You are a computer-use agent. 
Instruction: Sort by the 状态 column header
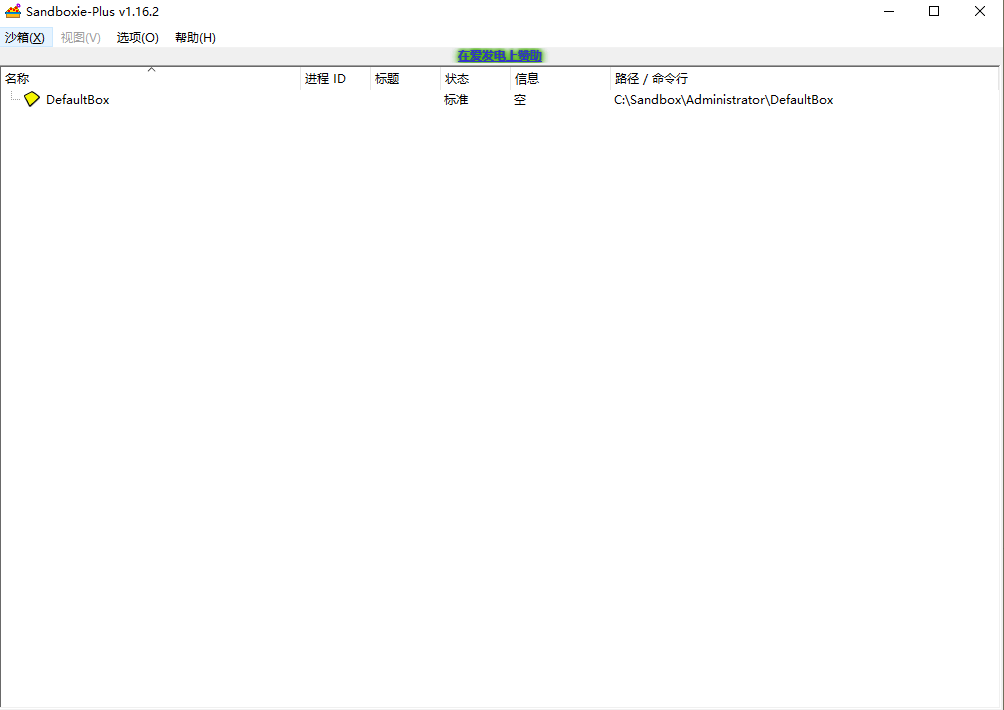tap(475, 79)
